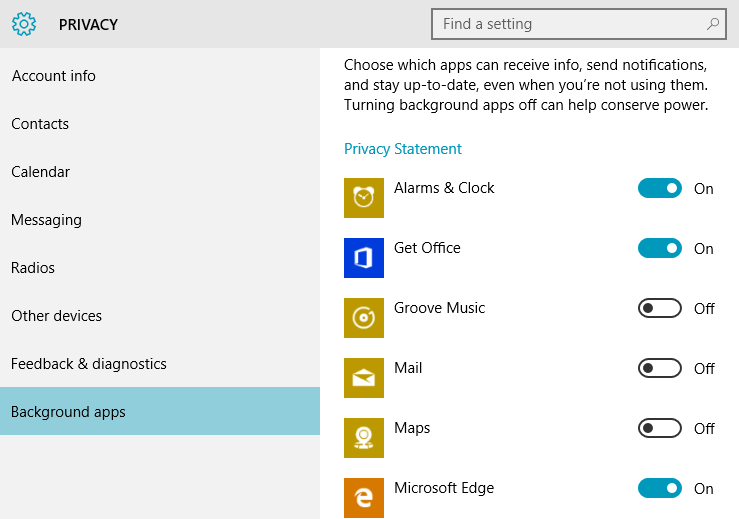Turn off Alarms & Clock background toggle
The image size is (739, 519).
tap(660, 188)
